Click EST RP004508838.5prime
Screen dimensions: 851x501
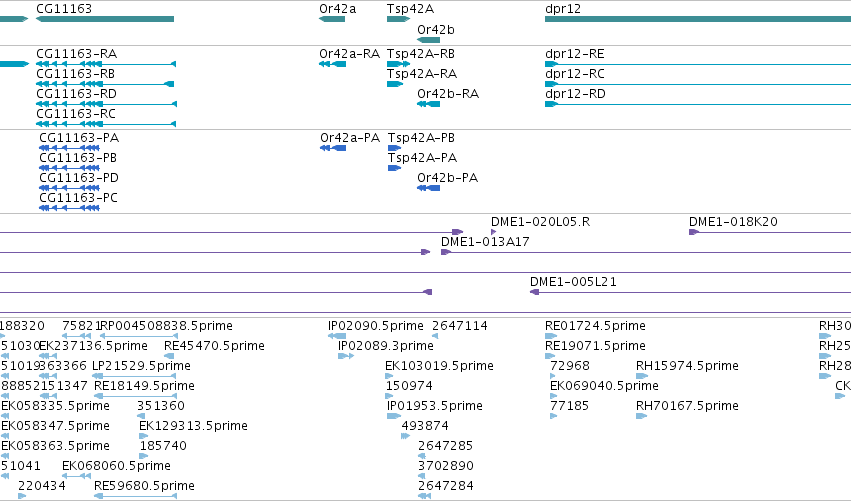point(167,326)
